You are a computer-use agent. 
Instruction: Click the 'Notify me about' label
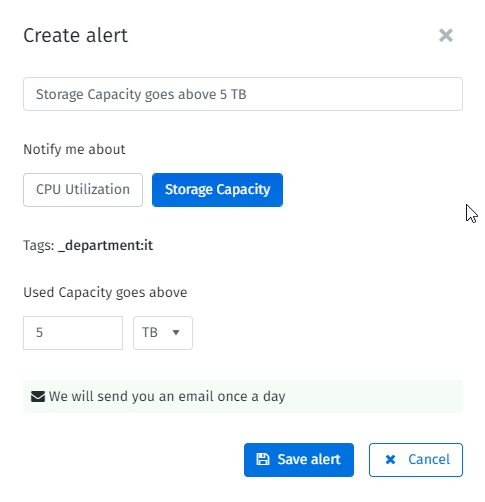point(74,149)
